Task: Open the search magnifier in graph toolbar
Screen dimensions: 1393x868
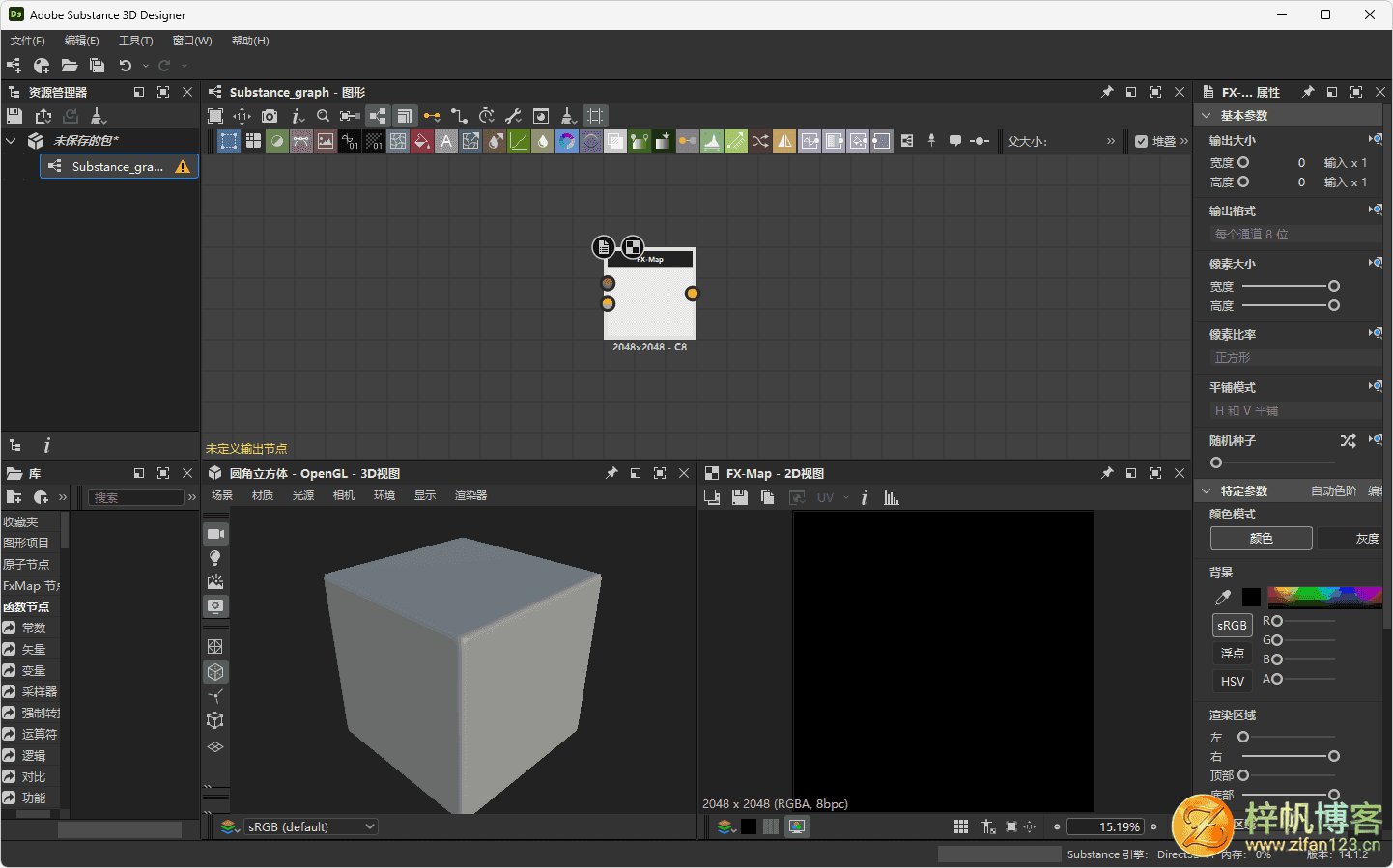Action: (x=324, y=116)
